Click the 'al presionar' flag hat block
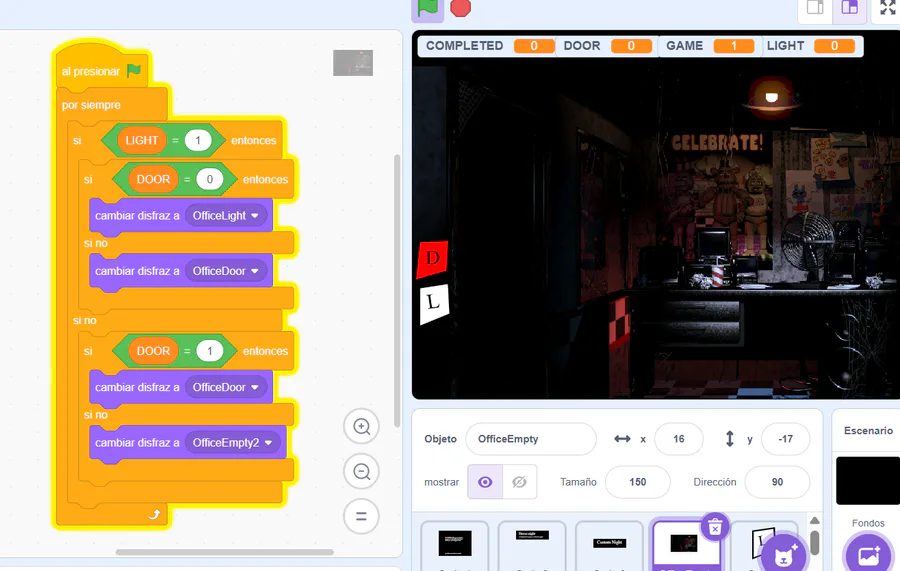This screenshot has height=571, width=900. click(x=100, y=71)
